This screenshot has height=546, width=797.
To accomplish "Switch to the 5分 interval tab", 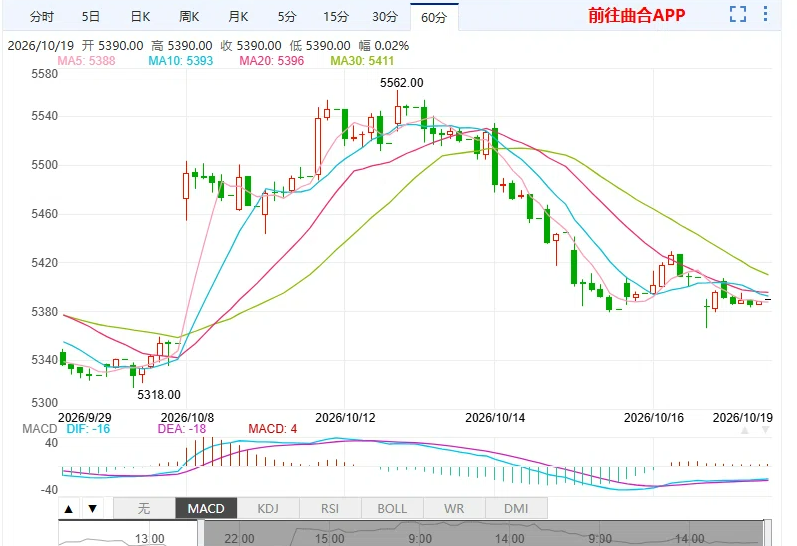I will coord(287,17).
